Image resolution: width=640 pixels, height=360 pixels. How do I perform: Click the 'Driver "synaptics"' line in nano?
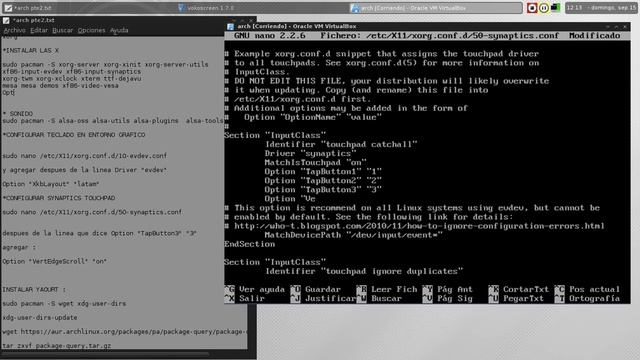(310, 153)
